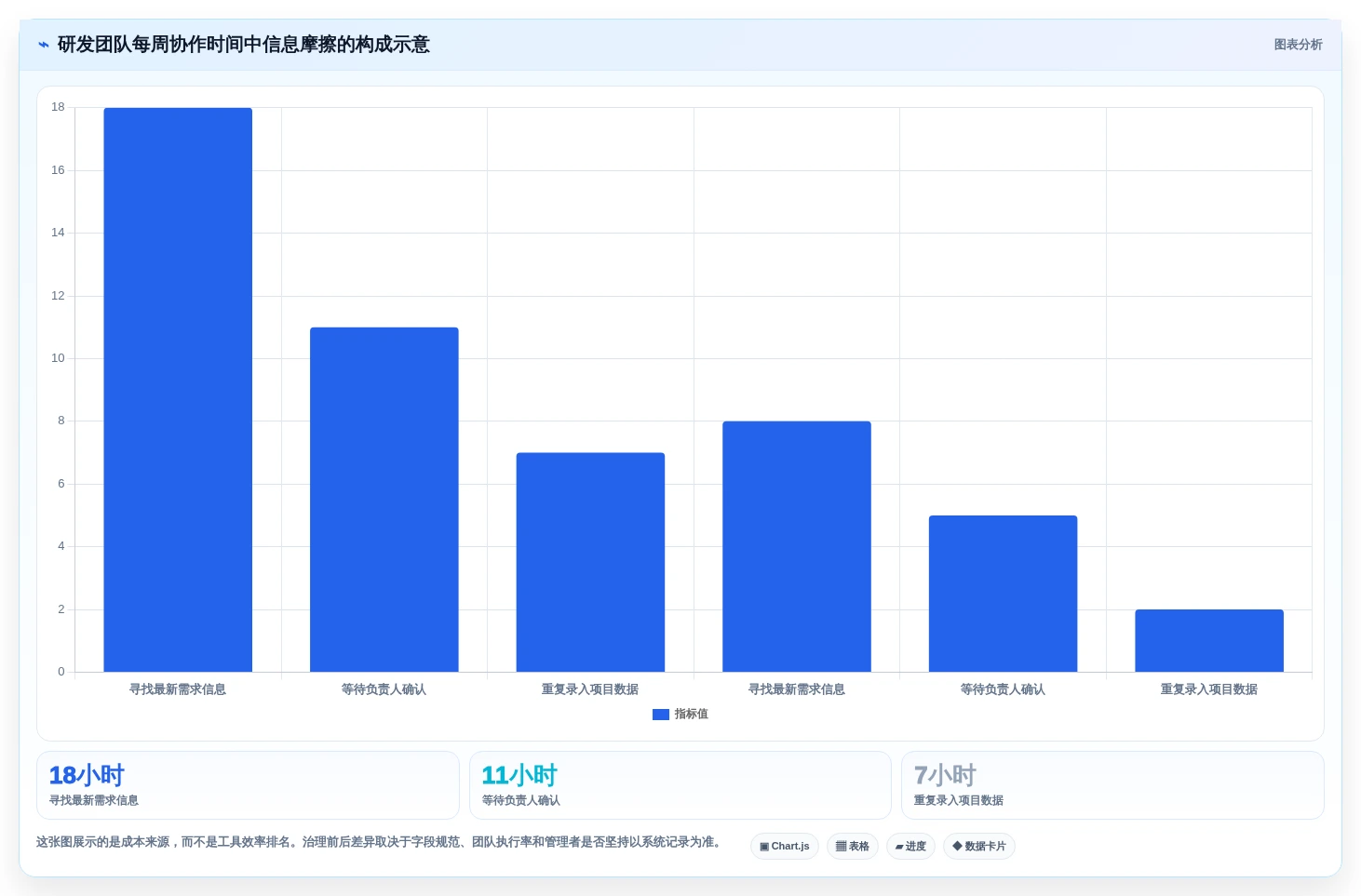Click the title 研发团队每周协作时间中信息摩擦的构成示意
This screenshot has height=896, width=1361.
(244, 45)
